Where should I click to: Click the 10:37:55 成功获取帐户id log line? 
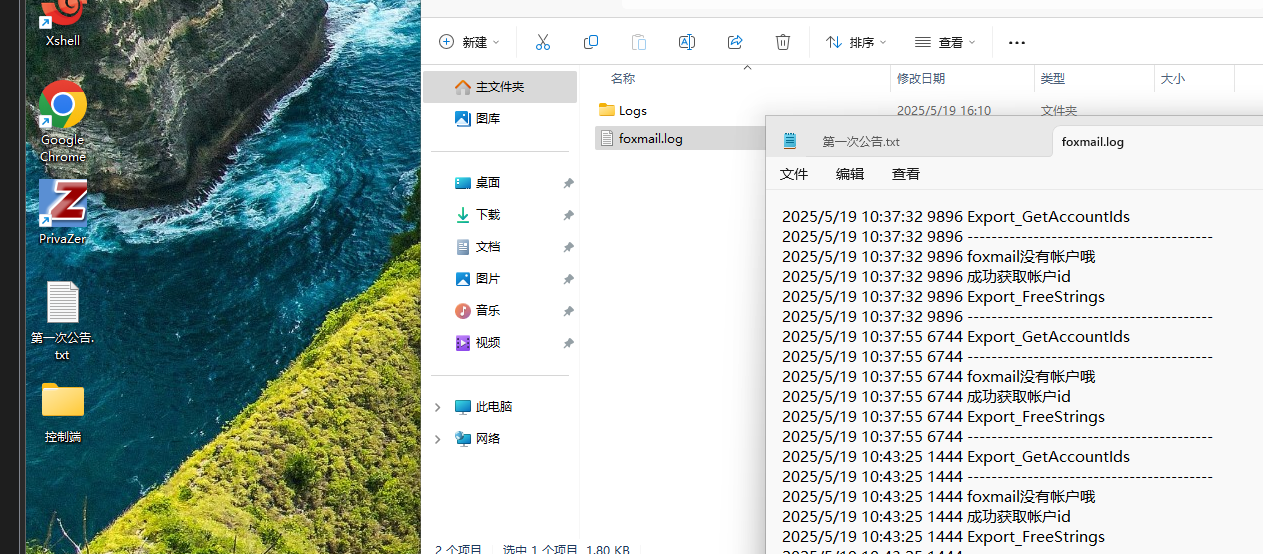926,397
